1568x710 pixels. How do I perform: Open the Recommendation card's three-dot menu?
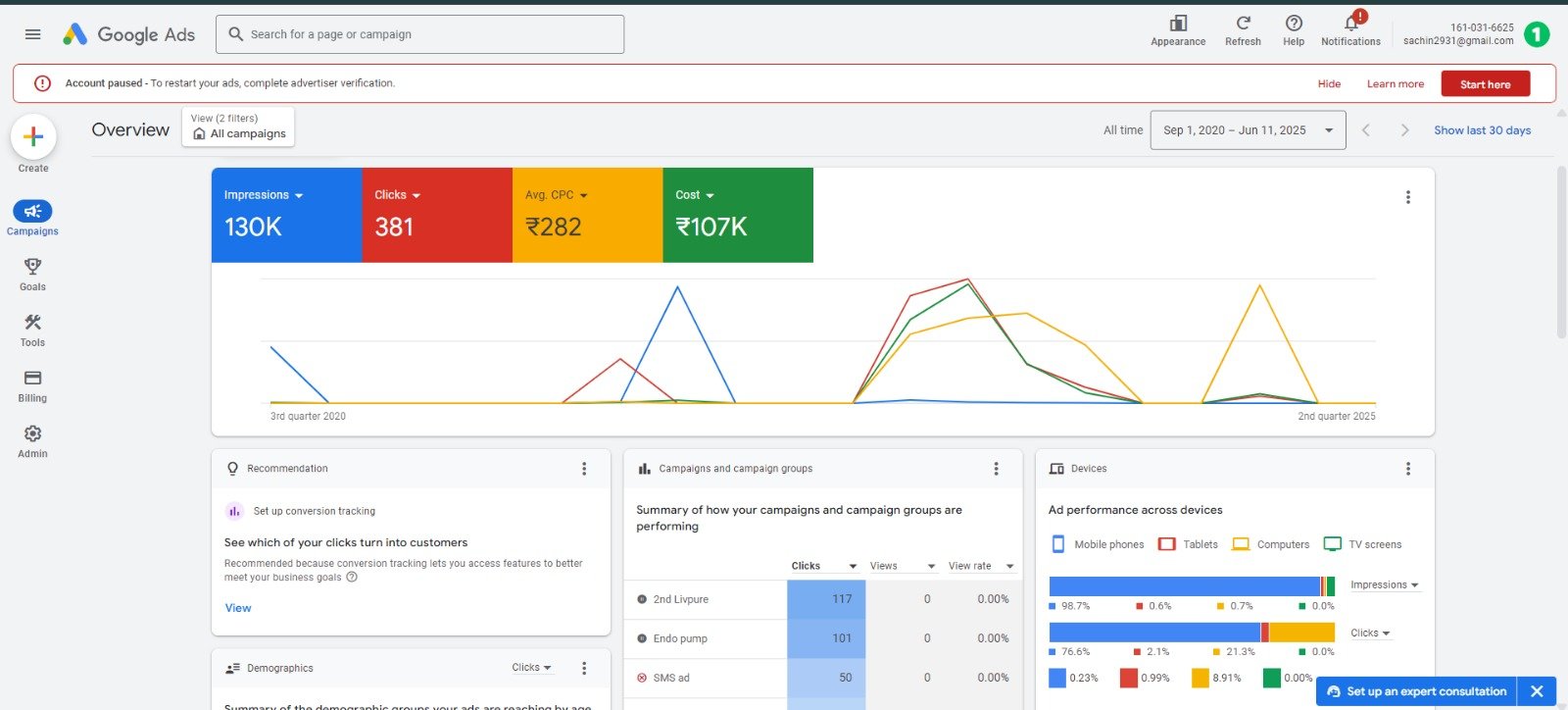tap(584, 469)
